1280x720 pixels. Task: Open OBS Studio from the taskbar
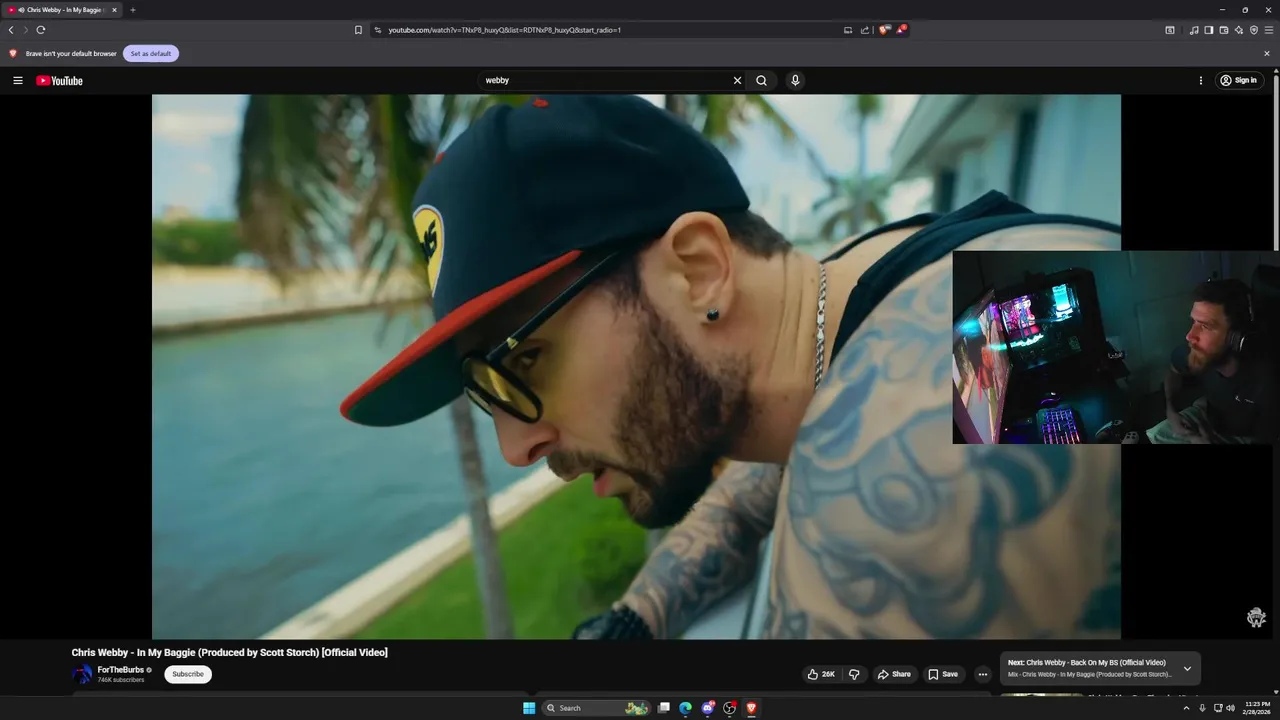730,708
